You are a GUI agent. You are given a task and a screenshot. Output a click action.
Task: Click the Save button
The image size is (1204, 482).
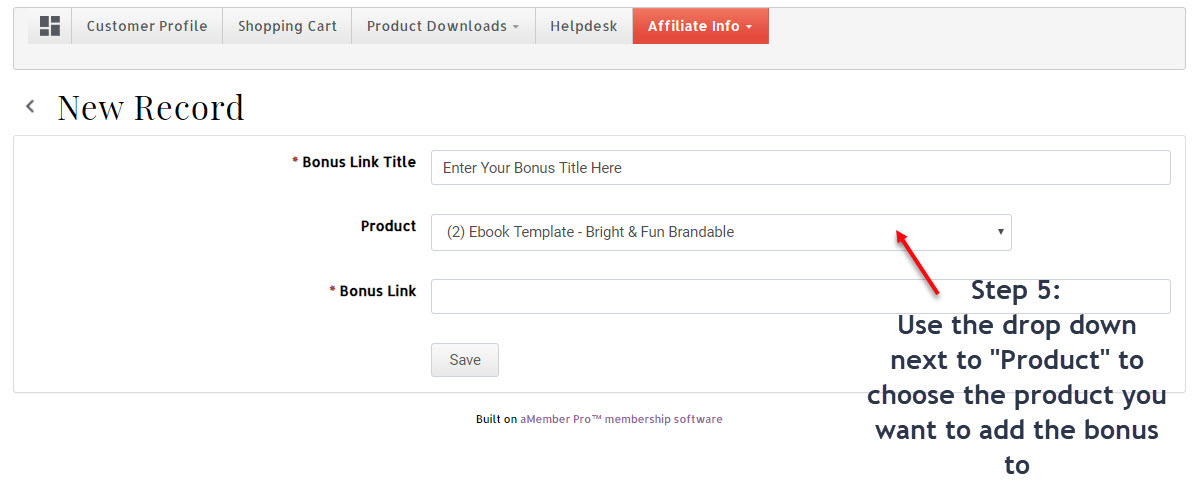click(x=465, y=360)
